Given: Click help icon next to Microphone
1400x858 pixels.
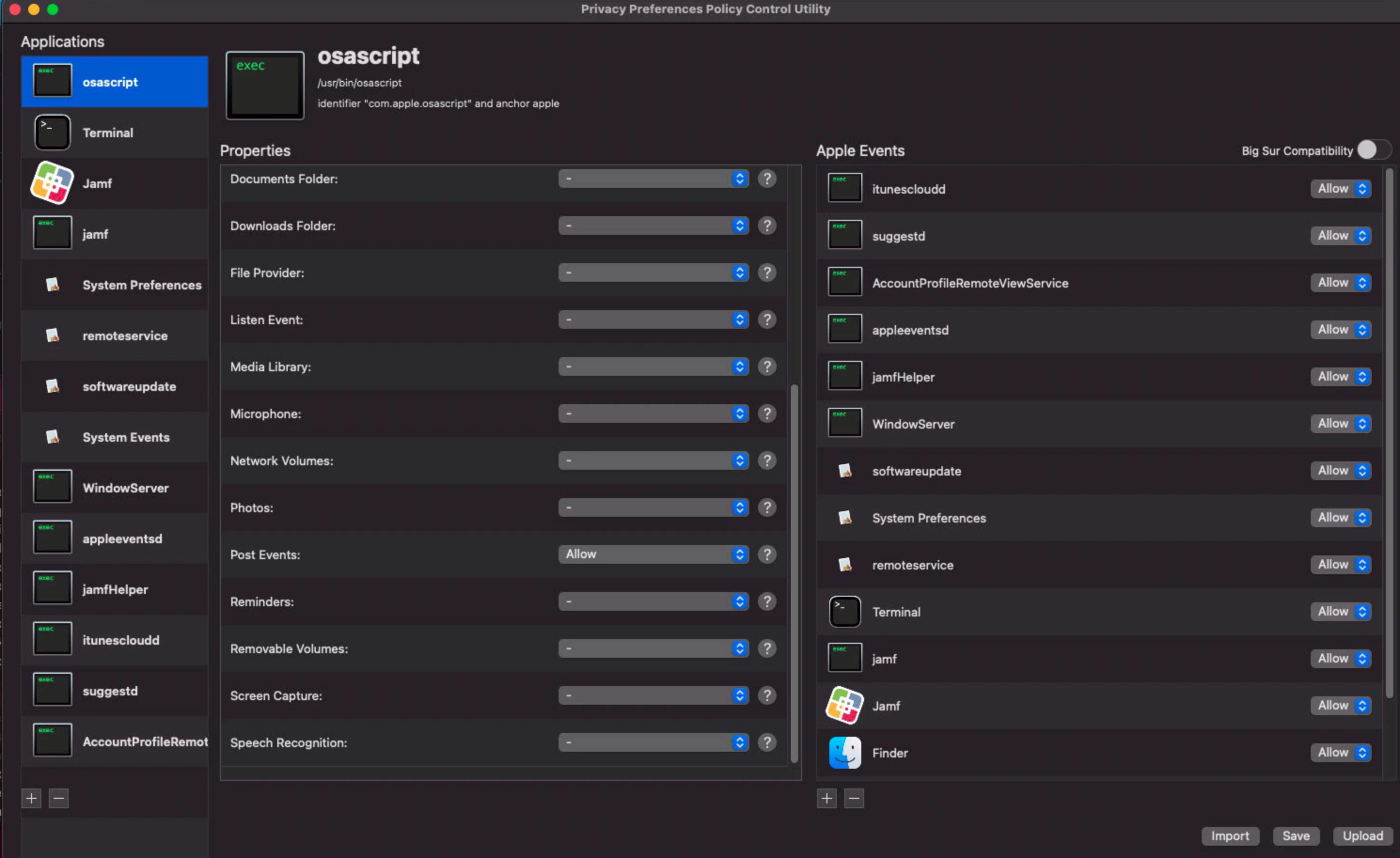Looking at the screenshot, I should point(766,413).
